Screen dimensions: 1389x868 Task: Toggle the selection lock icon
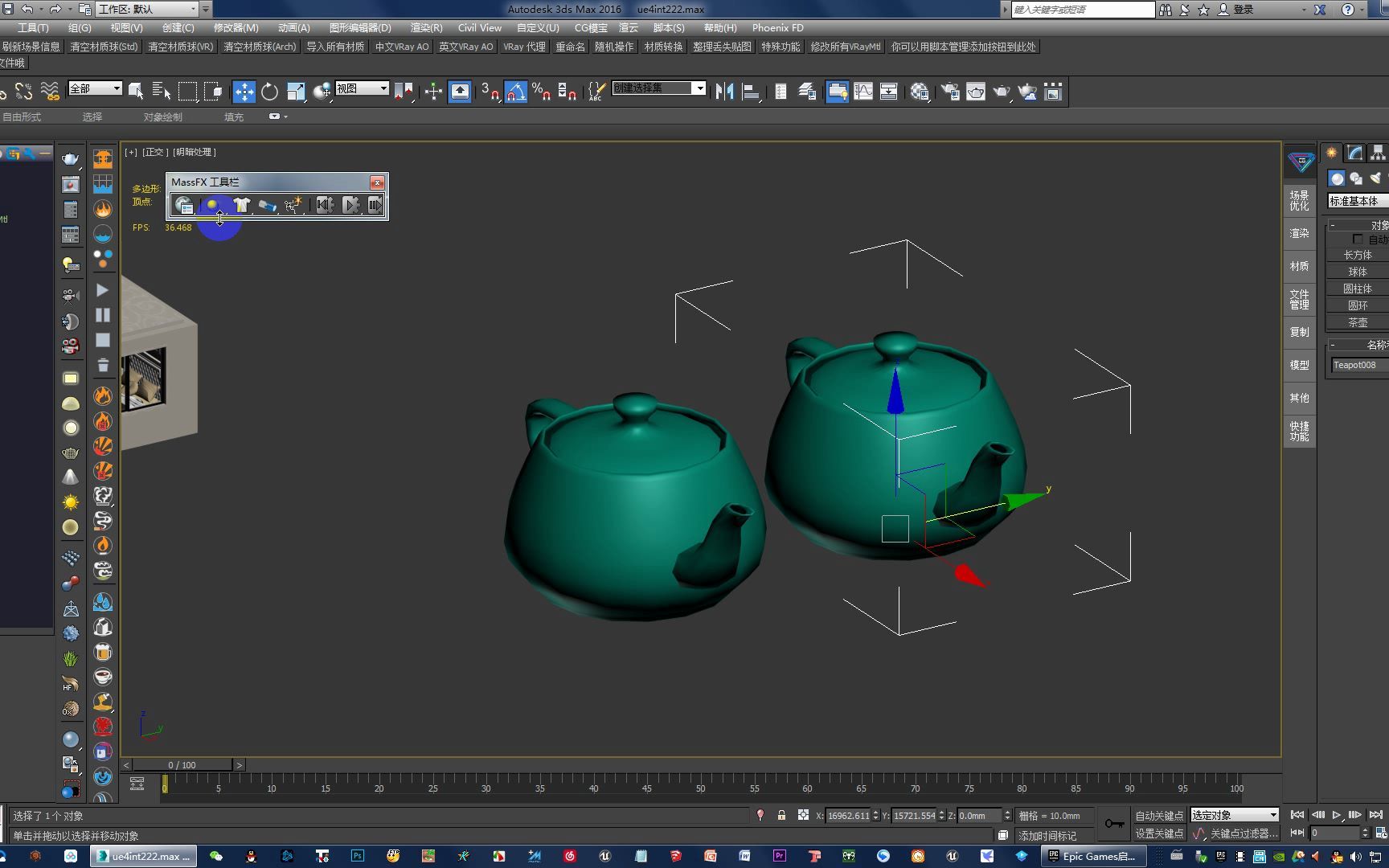(781, 815)
